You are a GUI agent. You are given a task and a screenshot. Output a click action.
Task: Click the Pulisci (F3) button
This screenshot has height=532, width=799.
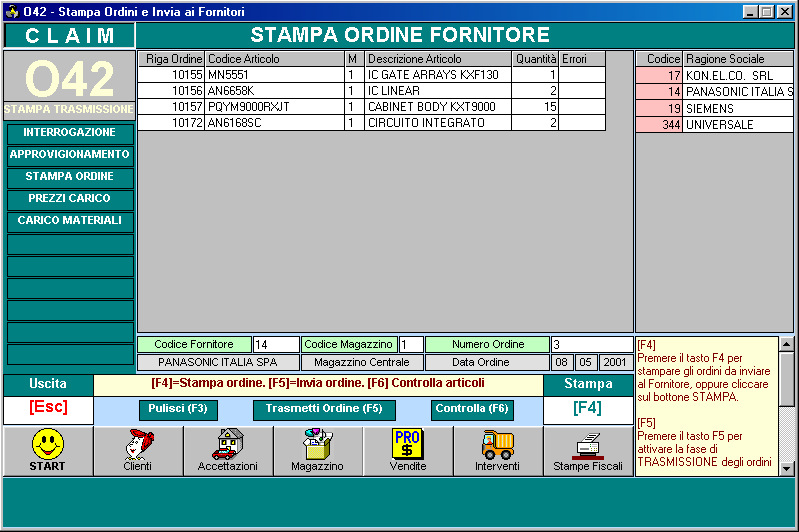(178, 410)
